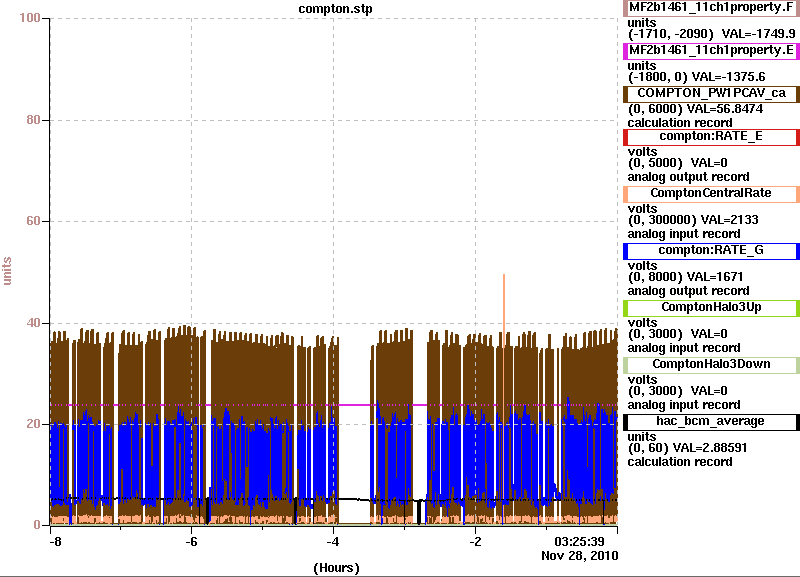Click the Nov 28, 2010 date label
Viewport: 800px width, 577px height.
(580, 556)
